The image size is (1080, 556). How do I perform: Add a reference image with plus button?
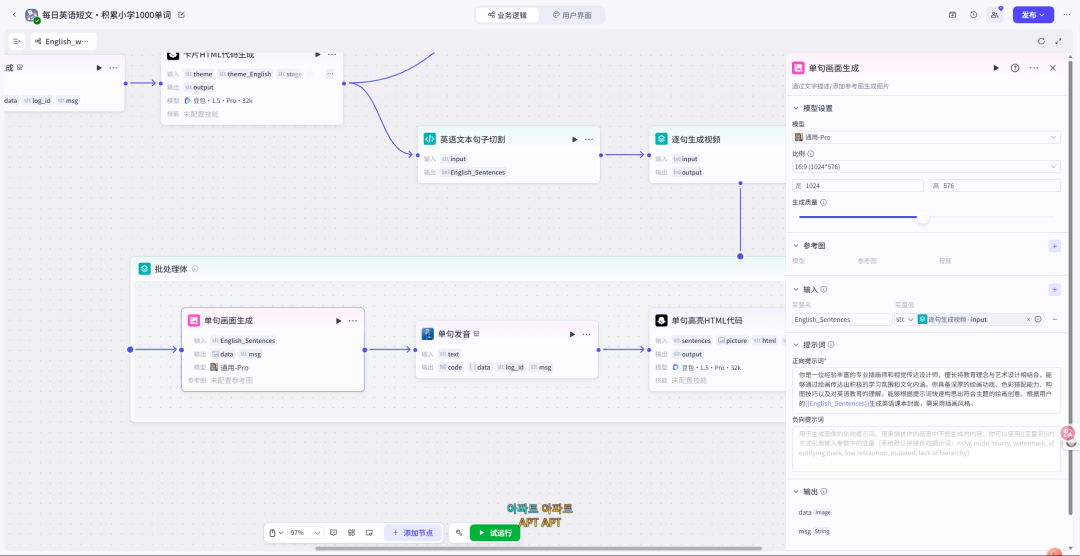click(x=1055, y=246)
